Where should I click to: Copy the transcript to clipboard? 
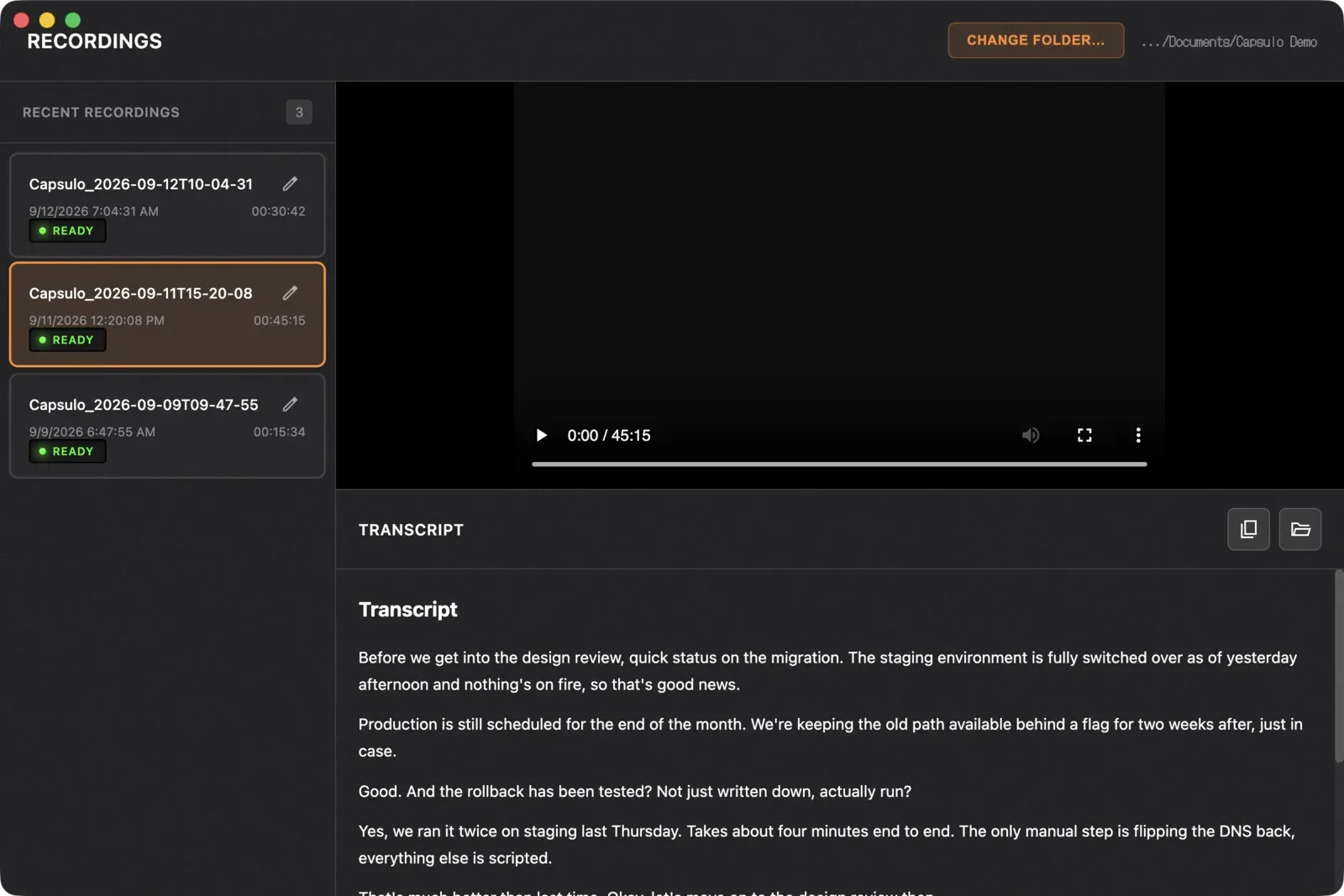(1248, 529)
